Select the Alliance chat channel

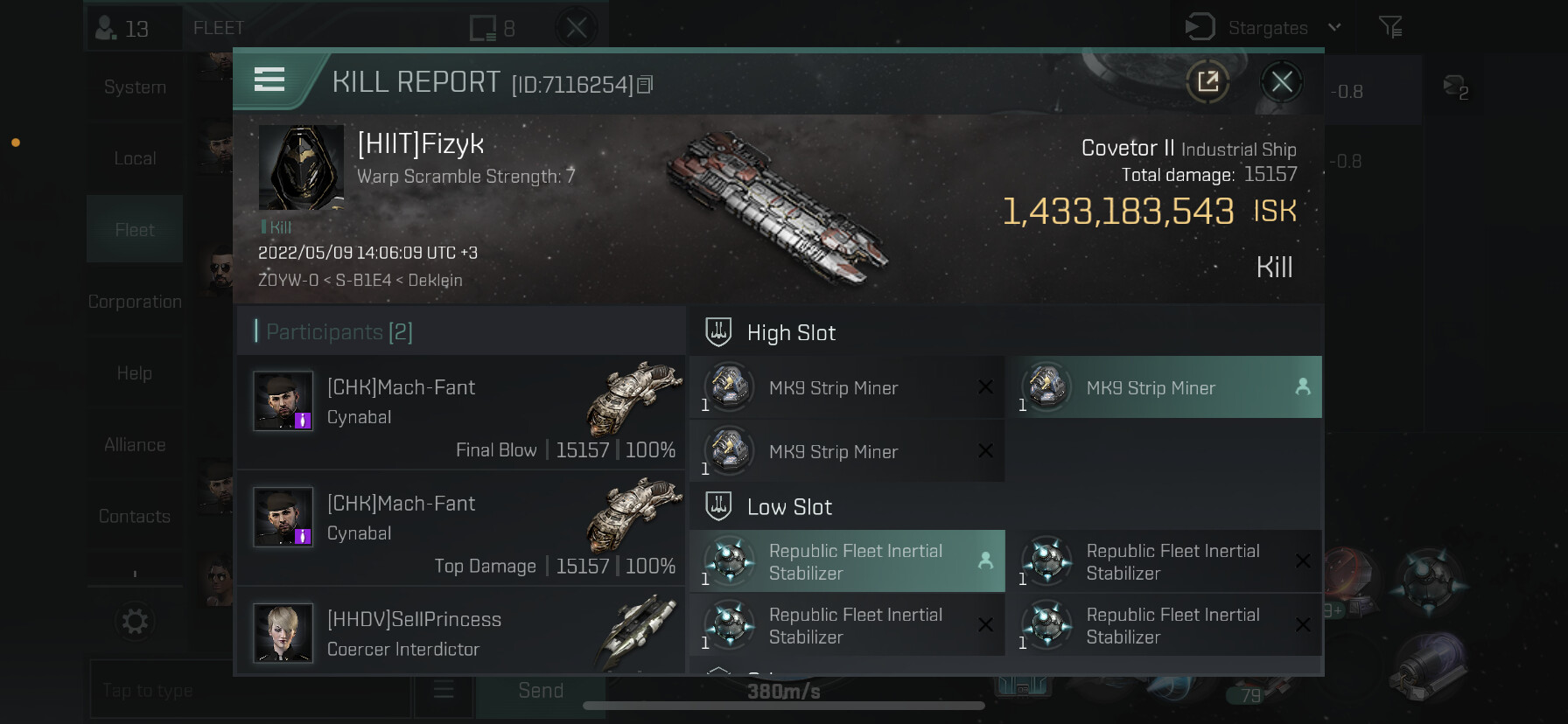[x=135, y=445]
